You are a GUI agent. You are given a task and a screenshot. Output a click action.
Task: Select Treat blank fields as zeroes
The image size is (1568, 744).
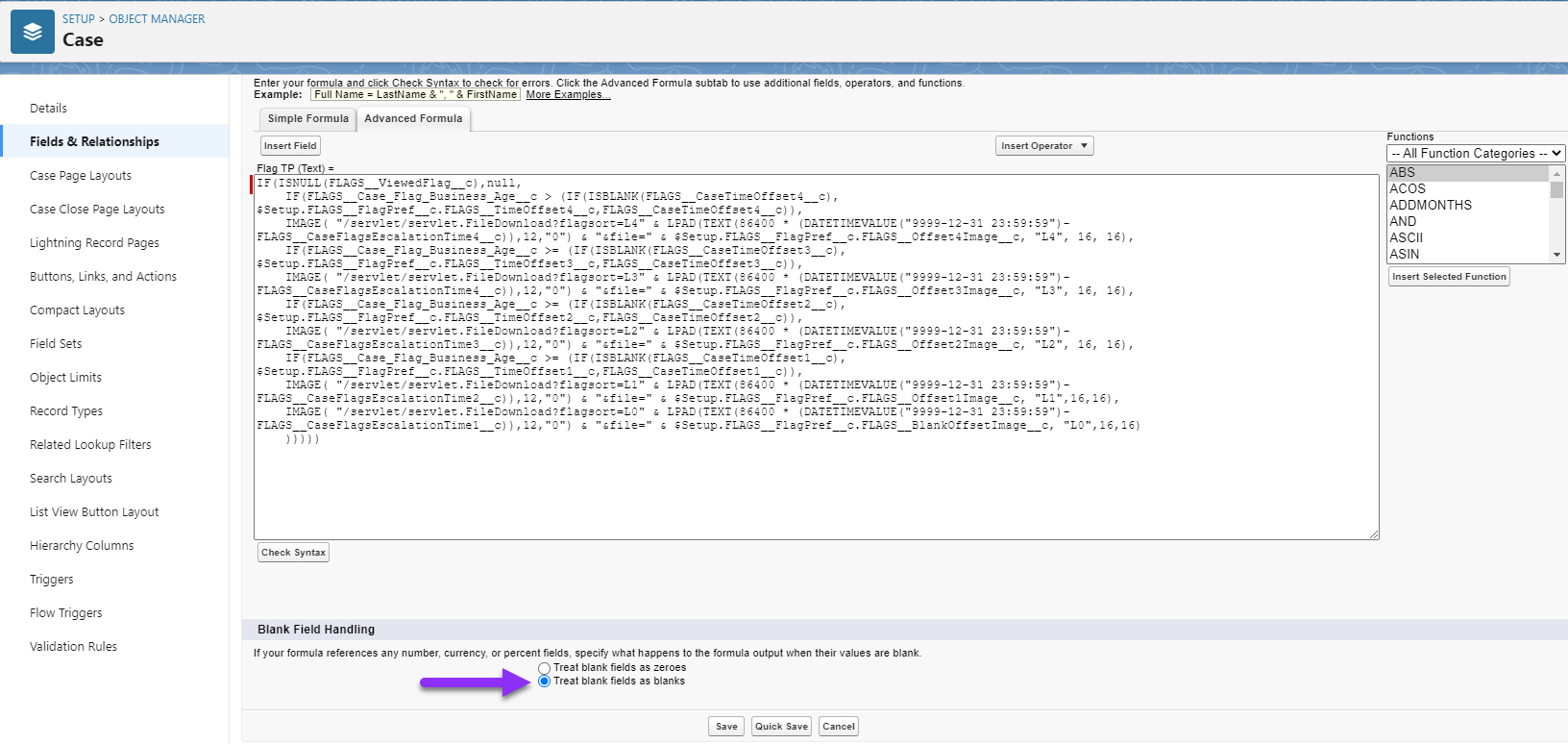coord(545,668)
